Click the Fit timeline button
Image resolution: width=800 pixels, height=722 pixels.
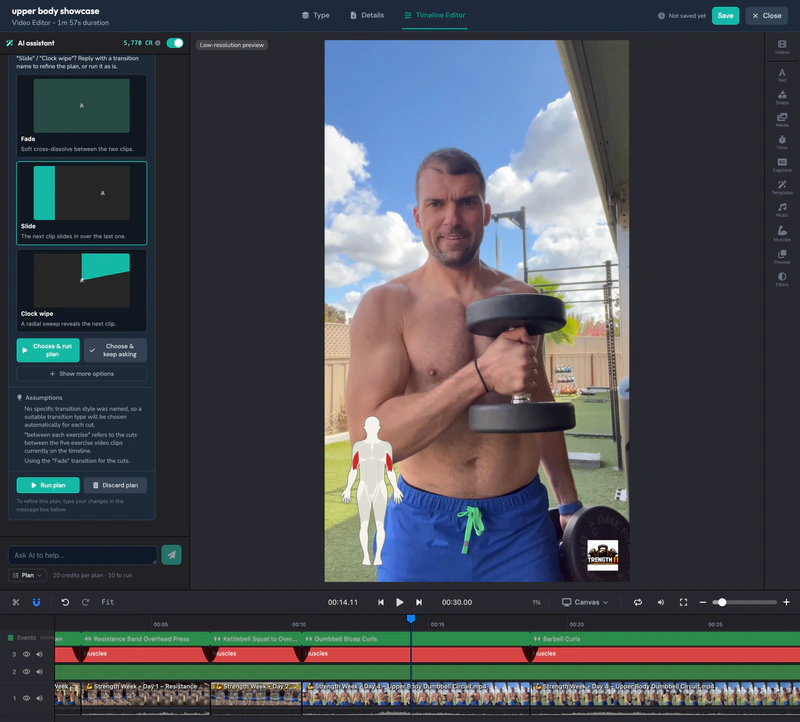pos(107,602)
